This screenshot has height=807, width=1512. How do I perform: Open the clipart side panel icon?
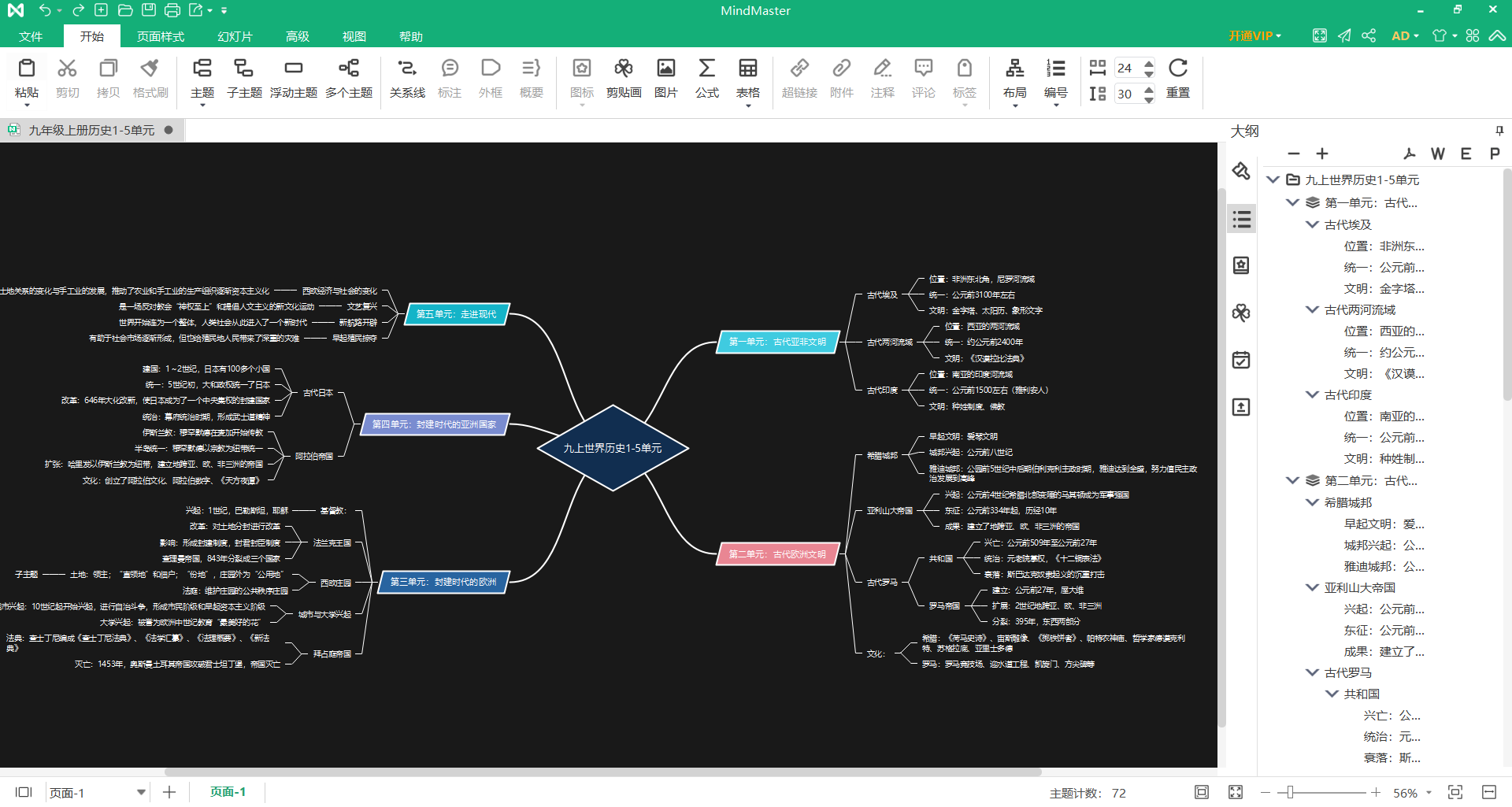[x=1242, y=313]
